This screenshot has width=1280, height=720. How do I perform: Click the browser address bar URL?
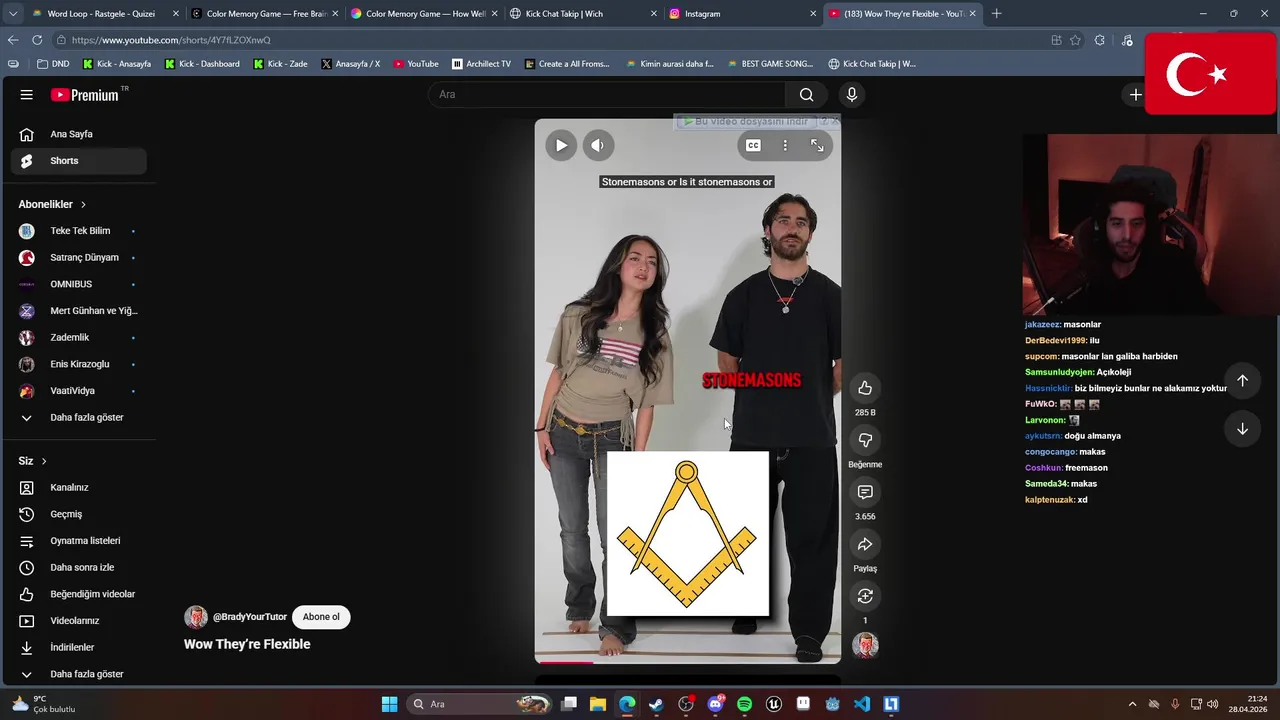171,40
